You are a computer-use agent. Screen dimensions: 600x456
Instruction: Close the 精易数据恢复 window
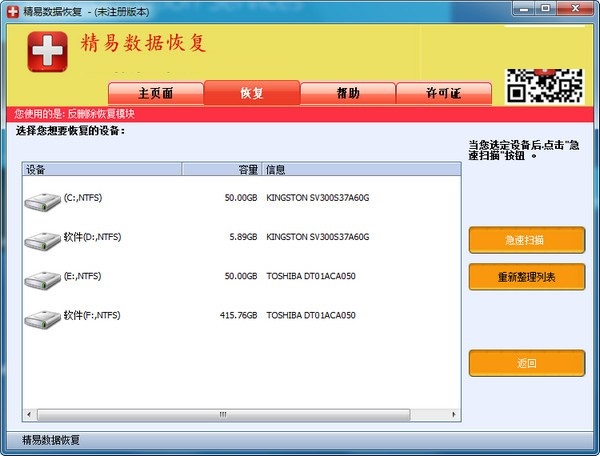click(576, 9)
